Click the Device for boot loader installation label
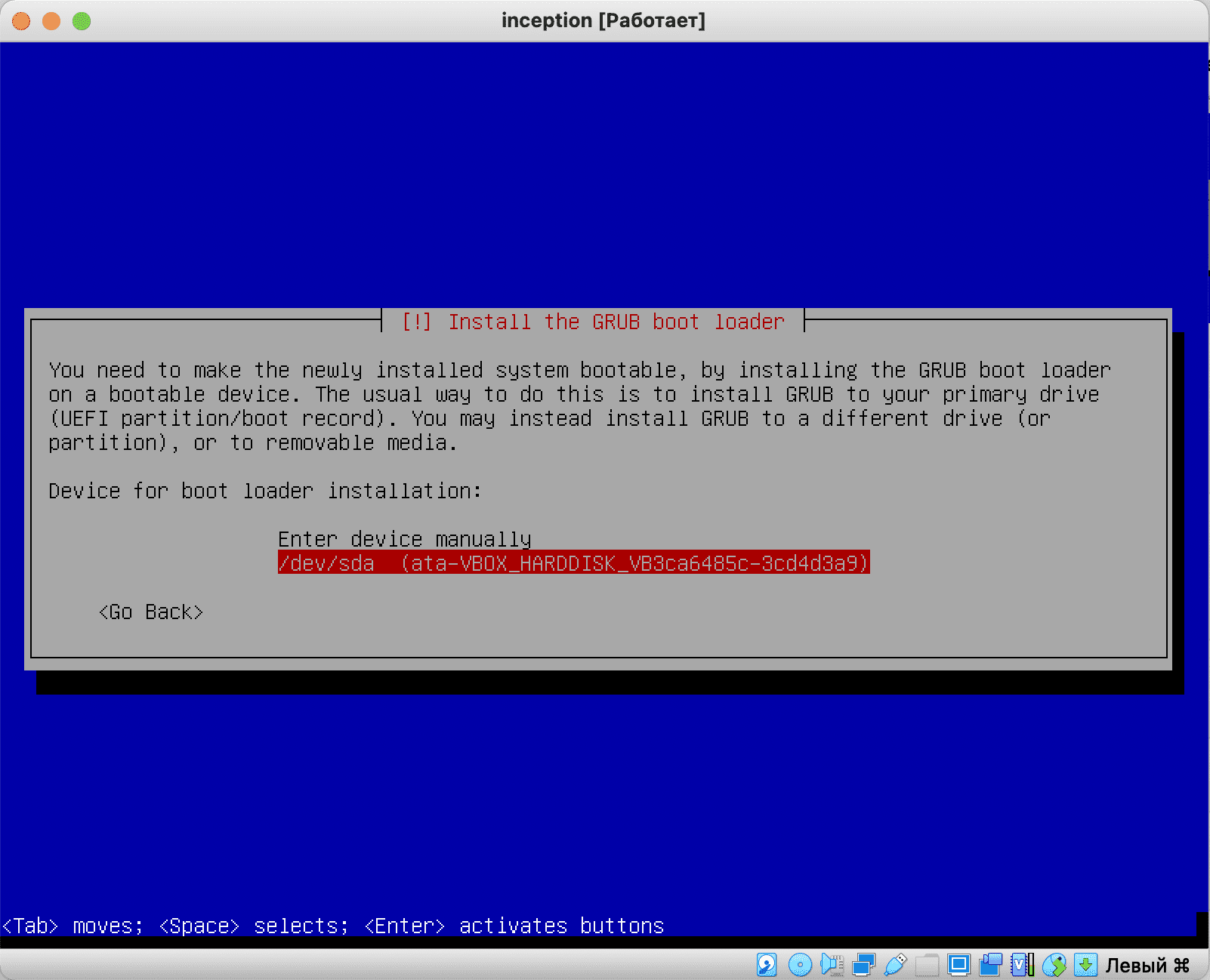The height and width of the screenshot is (980, 1210). pyautogui.click(x=265, y=491)
